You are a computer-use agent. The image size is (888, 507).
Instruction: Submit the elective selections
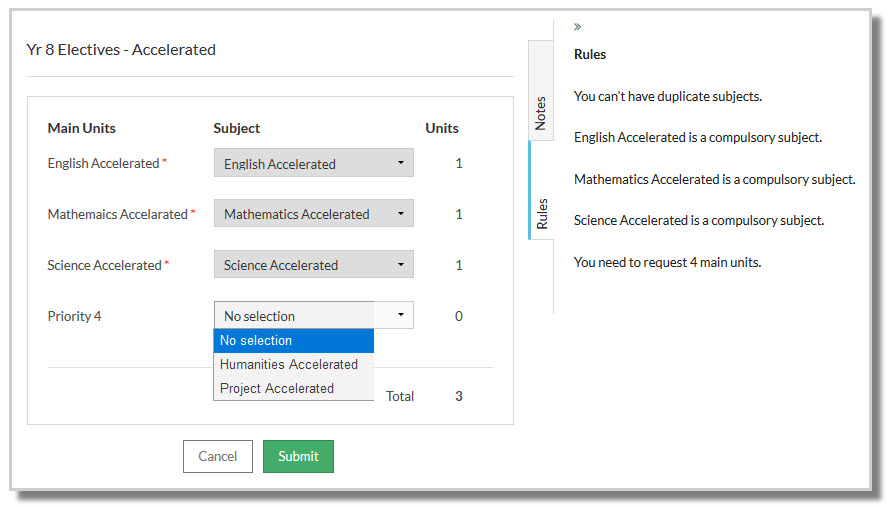[x=298, y=456]
